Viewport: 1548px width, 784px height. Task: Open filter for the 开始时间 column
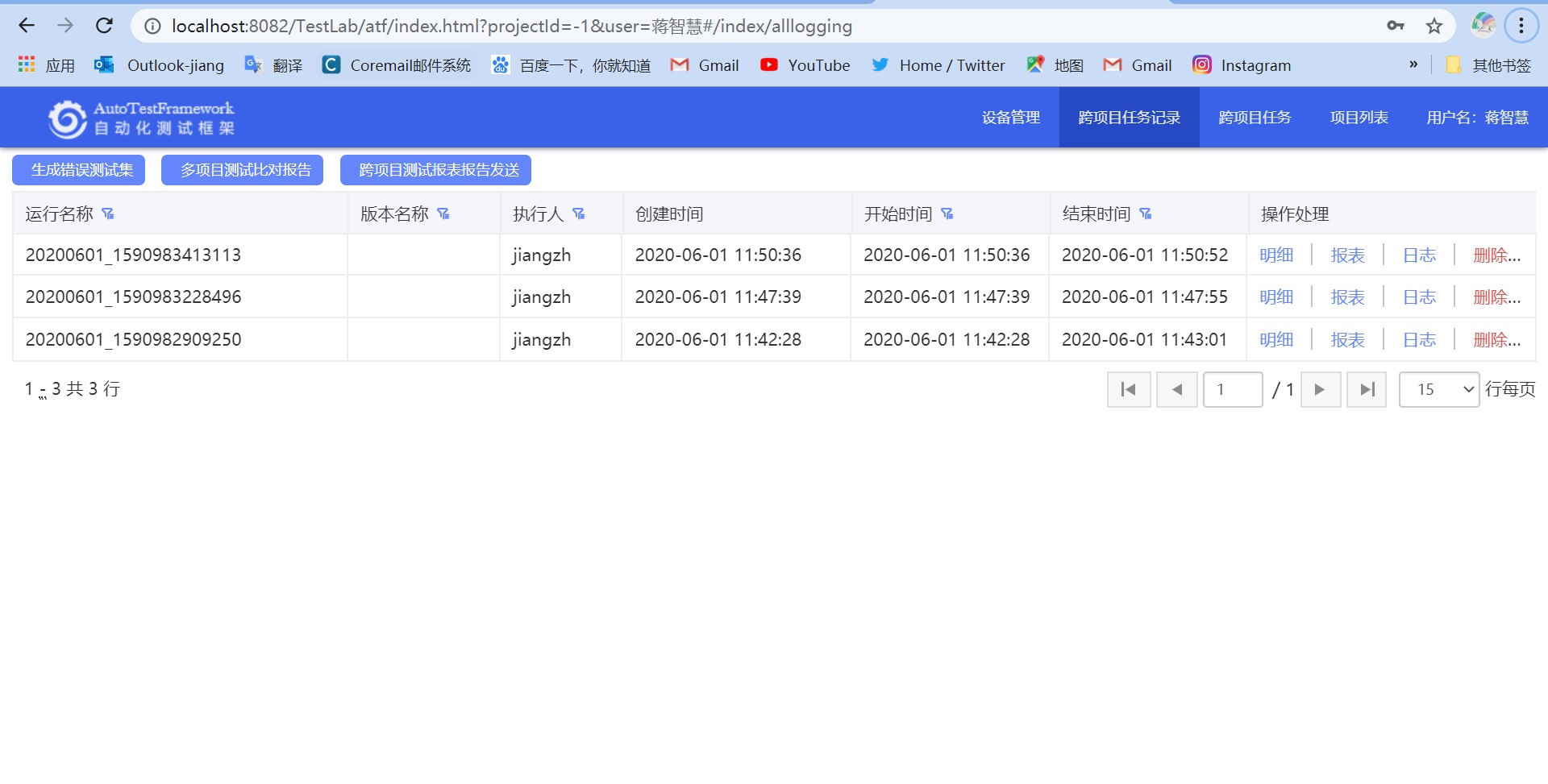click(947, 214)
